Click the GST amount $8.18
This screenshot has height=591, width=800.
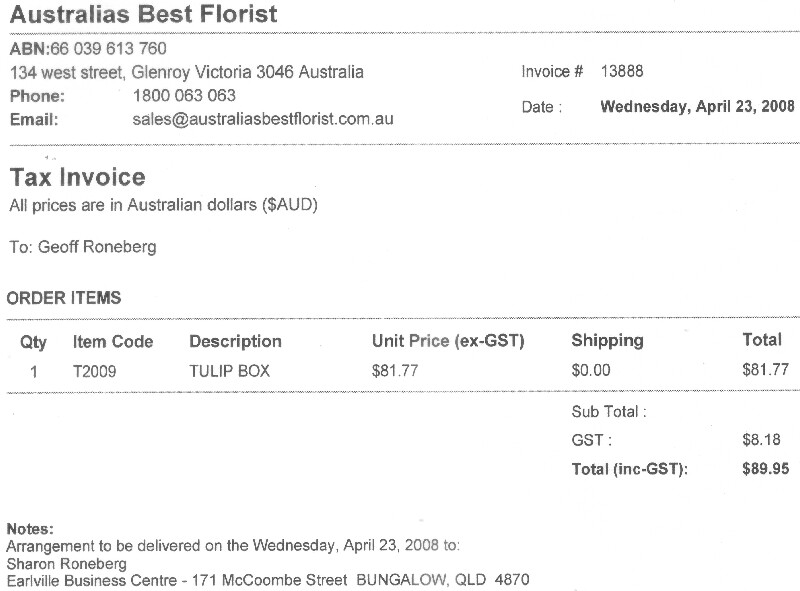pyautogui.click(x=761, y=439)
